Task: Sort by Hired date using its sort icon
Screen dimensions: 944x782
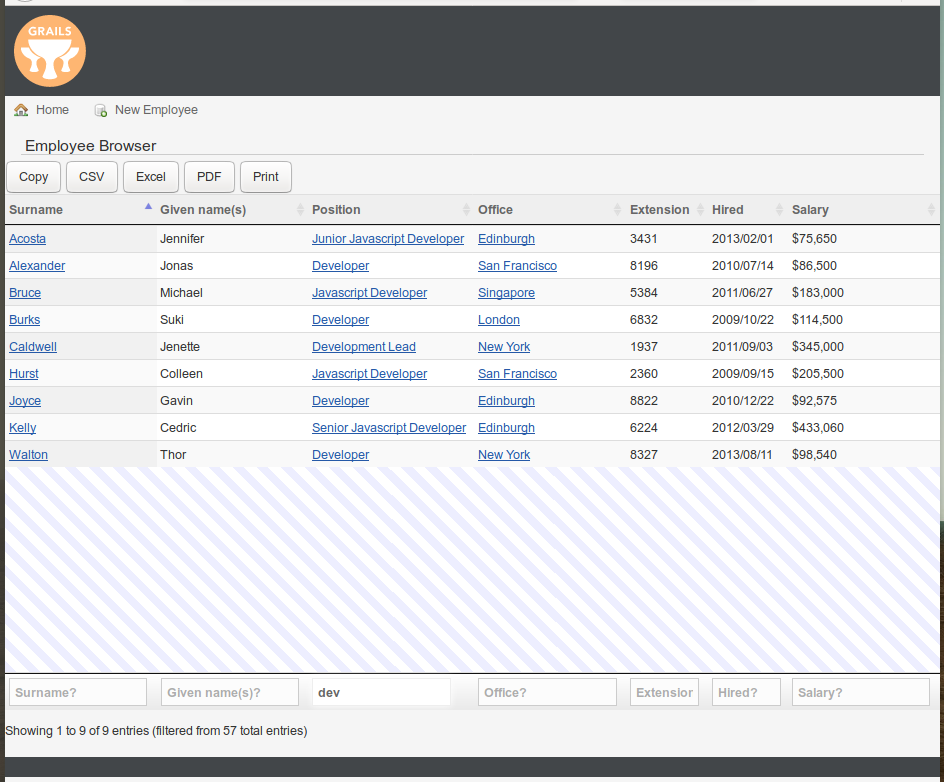Action: click(x=778, y=210)
